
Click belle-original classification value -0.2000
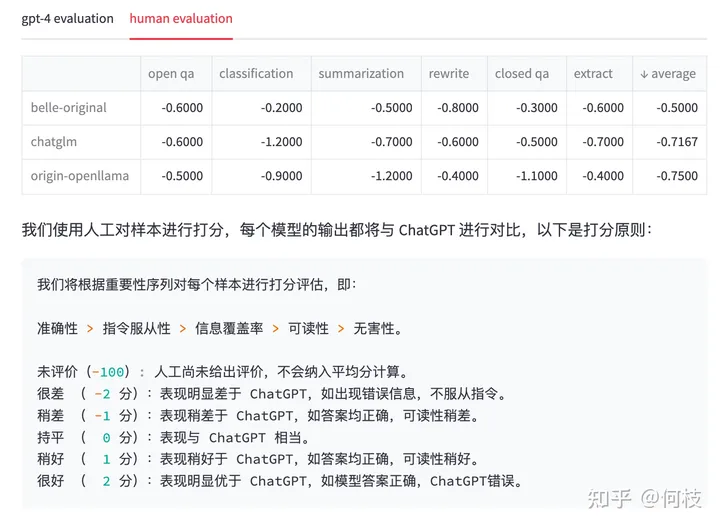point(281,108)
